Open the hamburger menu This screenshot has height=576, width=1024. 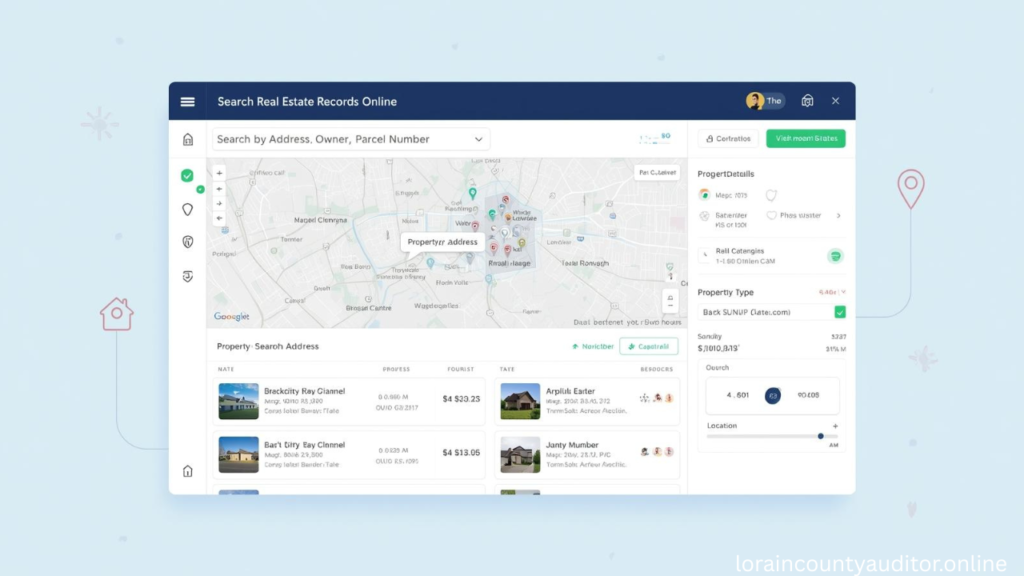coord(187,101)
